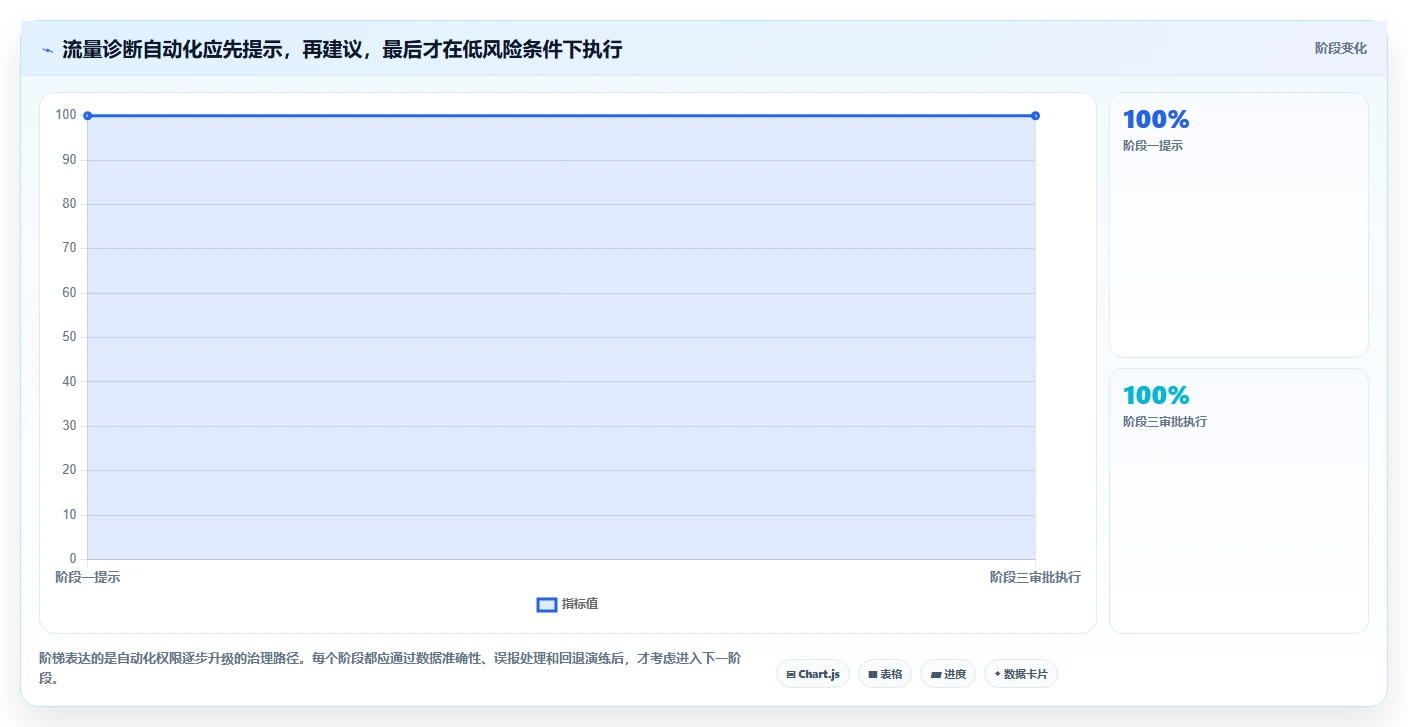This screenshot has height=727, width=1408.
Task: Click the 指标值 legend color box
Action: 547,605
